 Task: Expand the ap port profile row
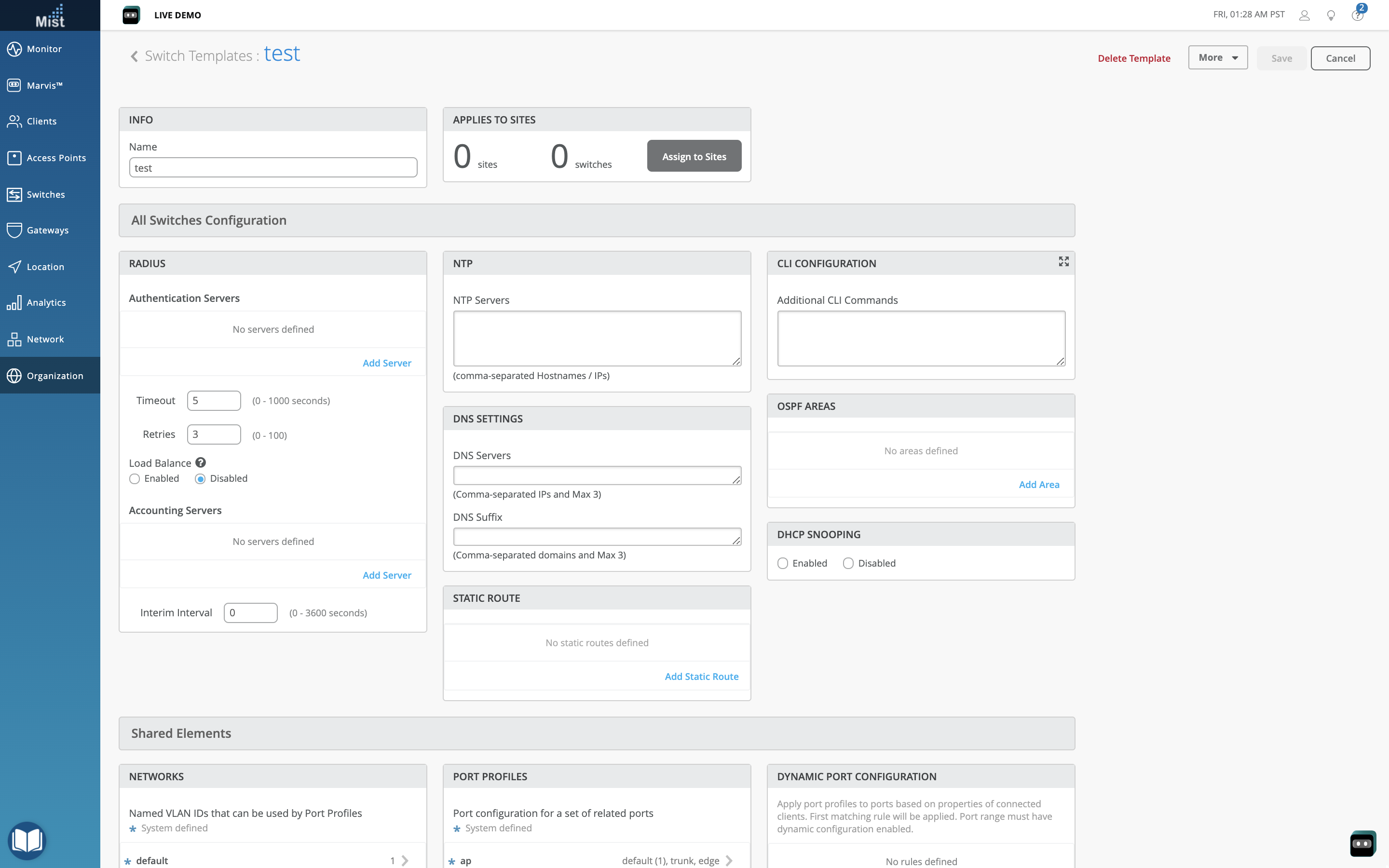pyautogui.click(x=729, y=860)
